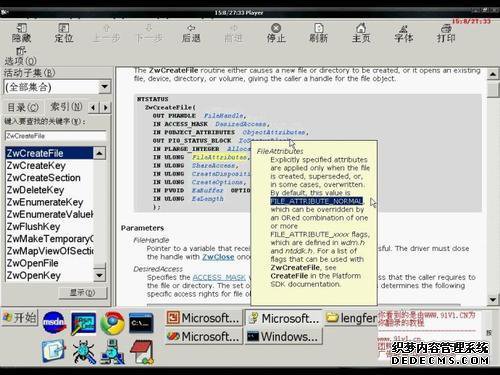The image size is (500, 375).
Task: Launch the monitor icon next to MSDN
Action: 83,323
